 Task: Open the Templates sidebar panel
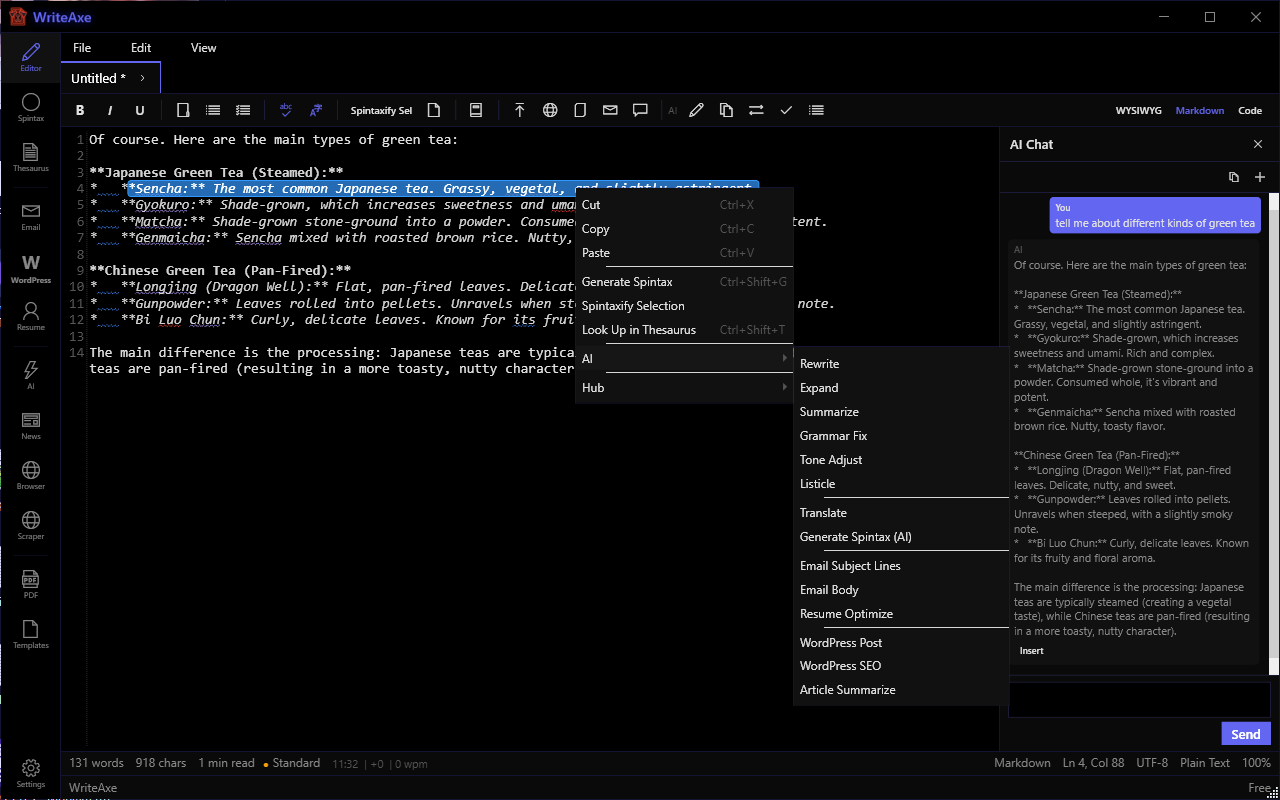(30, 632)
